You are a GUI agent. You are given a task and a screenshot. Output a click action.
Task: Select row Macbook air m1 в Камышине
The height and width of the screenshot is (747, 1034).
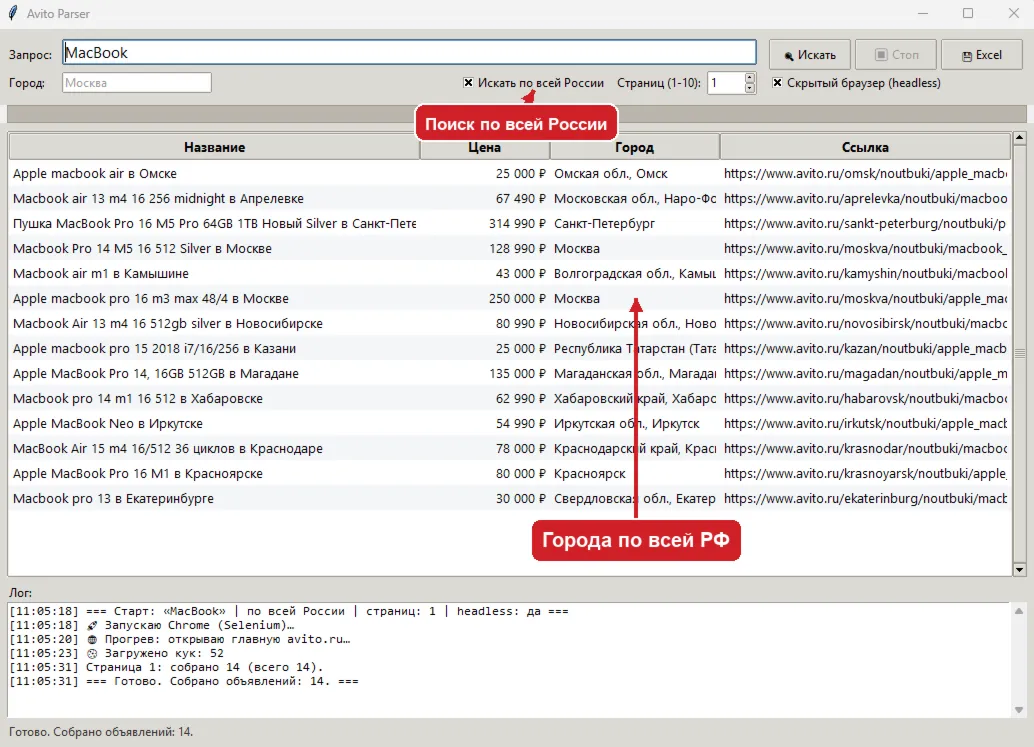(x=510, y=274)
